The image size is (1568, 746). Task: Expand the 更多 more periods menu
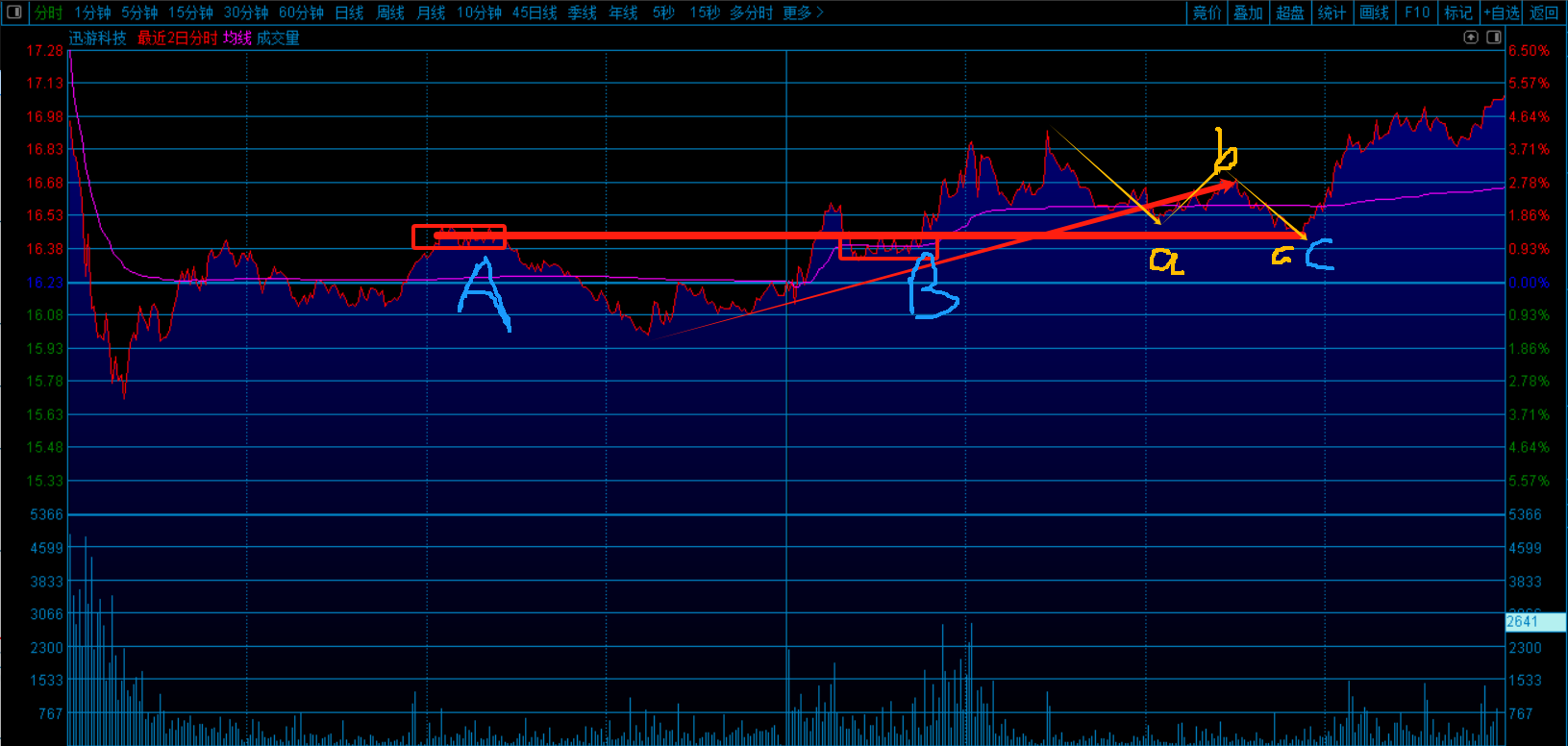point(803,12)
